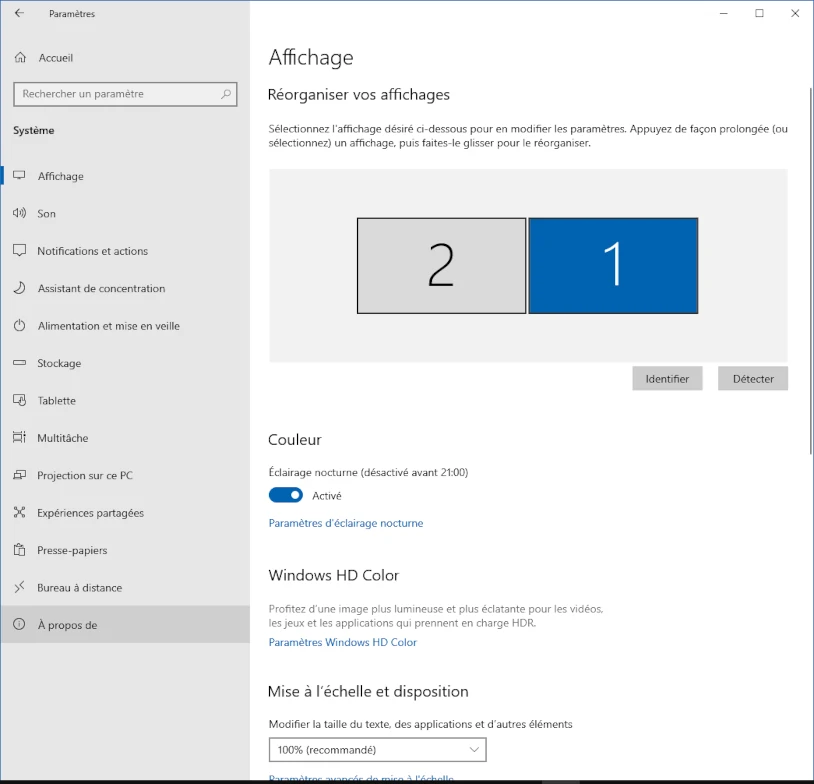Click the Projection sur ce PC icon
The height and width of the screenshot is (784, 814).
[21, 475]
